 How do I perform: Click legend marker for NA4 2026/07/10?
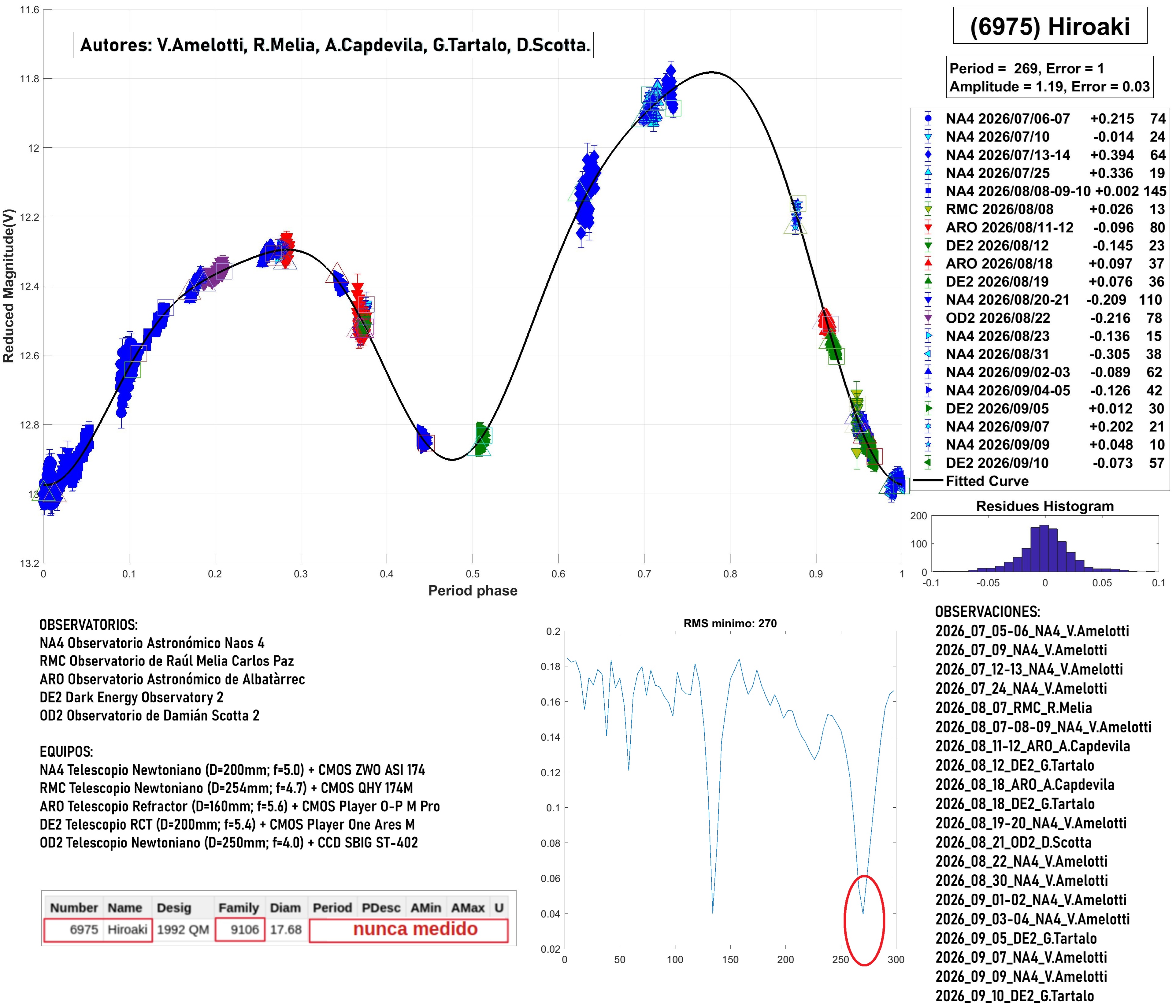(x=928, y=137)
